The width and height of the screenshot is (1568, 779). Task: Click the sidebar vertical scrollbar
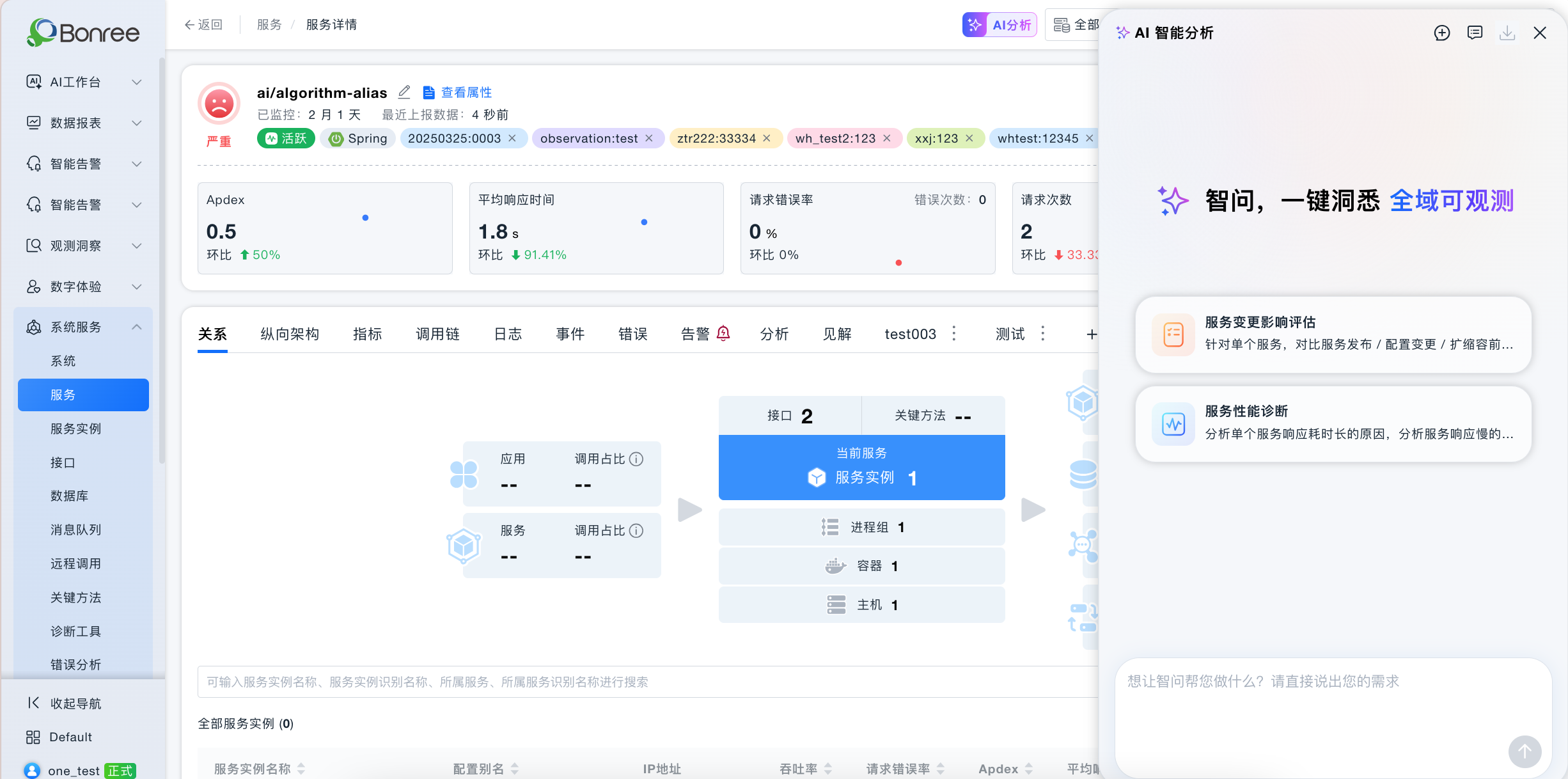pos(162,261)
